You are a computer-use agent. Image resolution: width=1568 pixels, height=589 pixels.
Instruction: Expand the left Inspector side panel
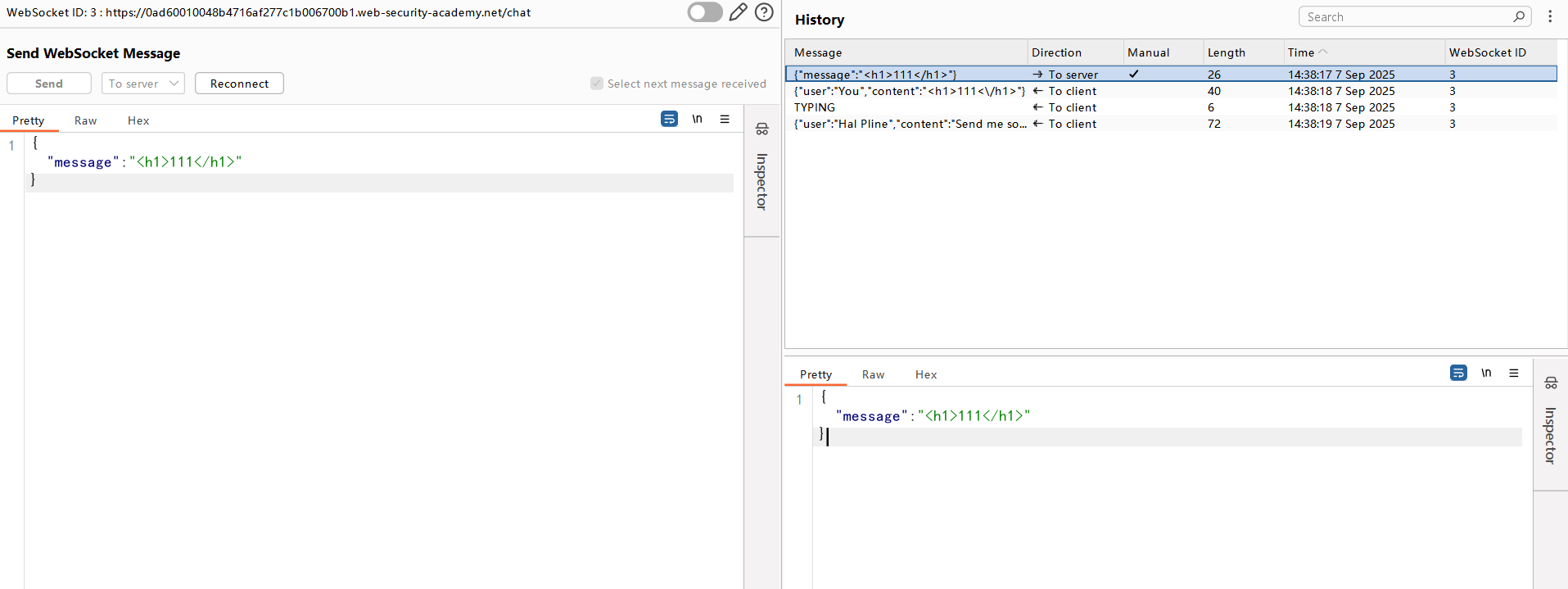(x=761, y=170)
